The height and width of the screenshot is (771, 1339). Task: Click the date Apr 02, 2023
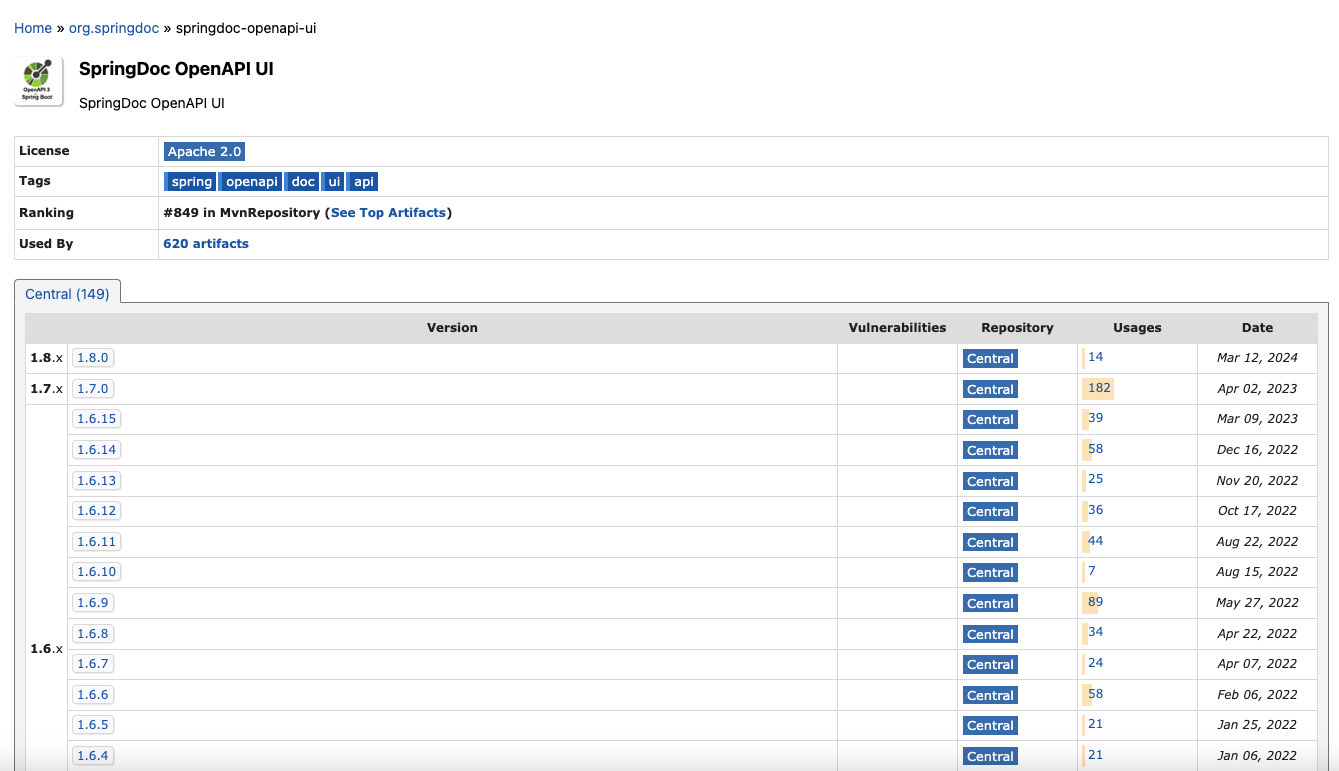click(x=1257, y=389)
